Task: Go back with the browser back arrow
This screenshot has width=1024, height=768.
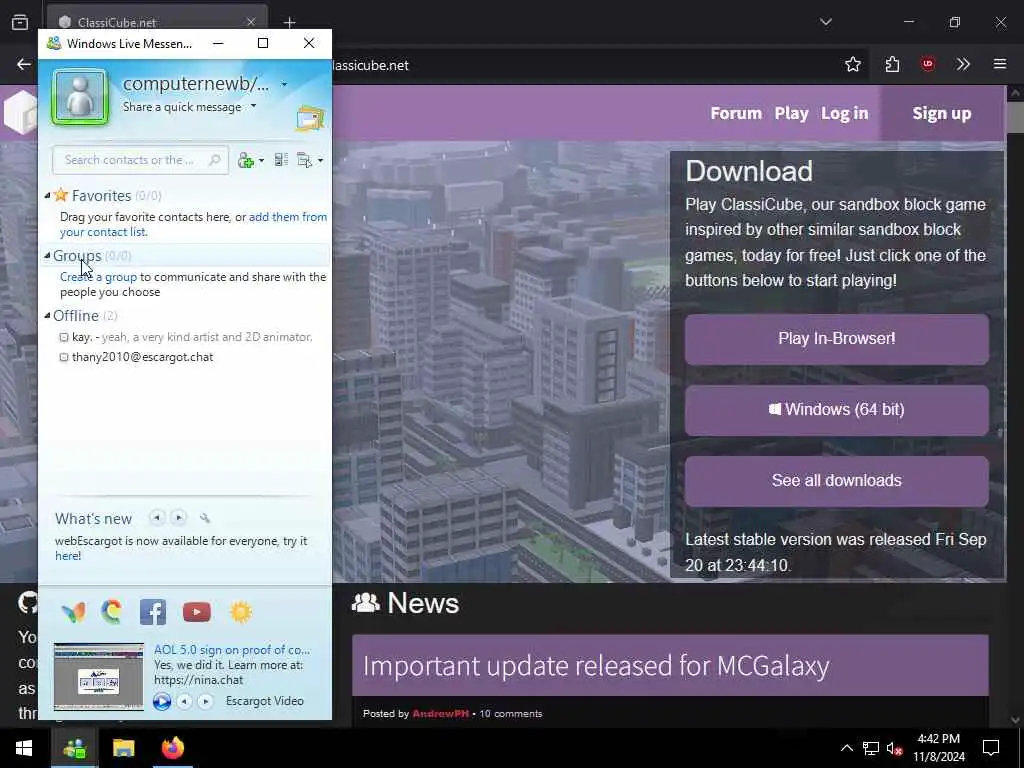Action: click(x=24, y=64)
